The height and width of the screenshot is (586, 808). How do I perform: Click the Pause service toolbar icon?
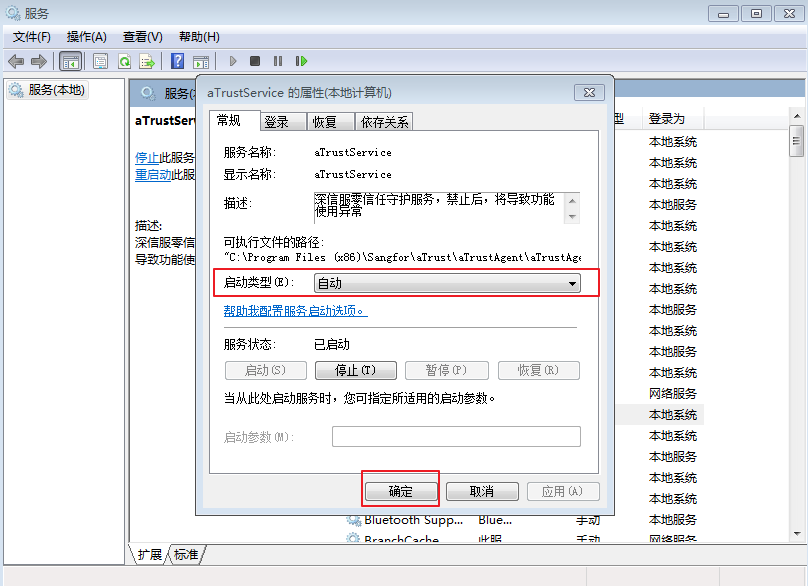[278, 61]
